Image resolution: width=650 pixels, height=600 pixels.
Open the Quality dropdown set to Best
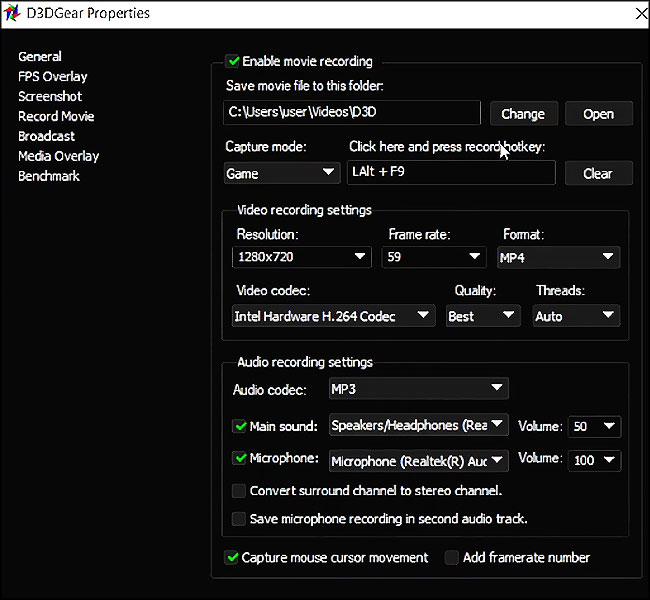click(x=483, y=316)
